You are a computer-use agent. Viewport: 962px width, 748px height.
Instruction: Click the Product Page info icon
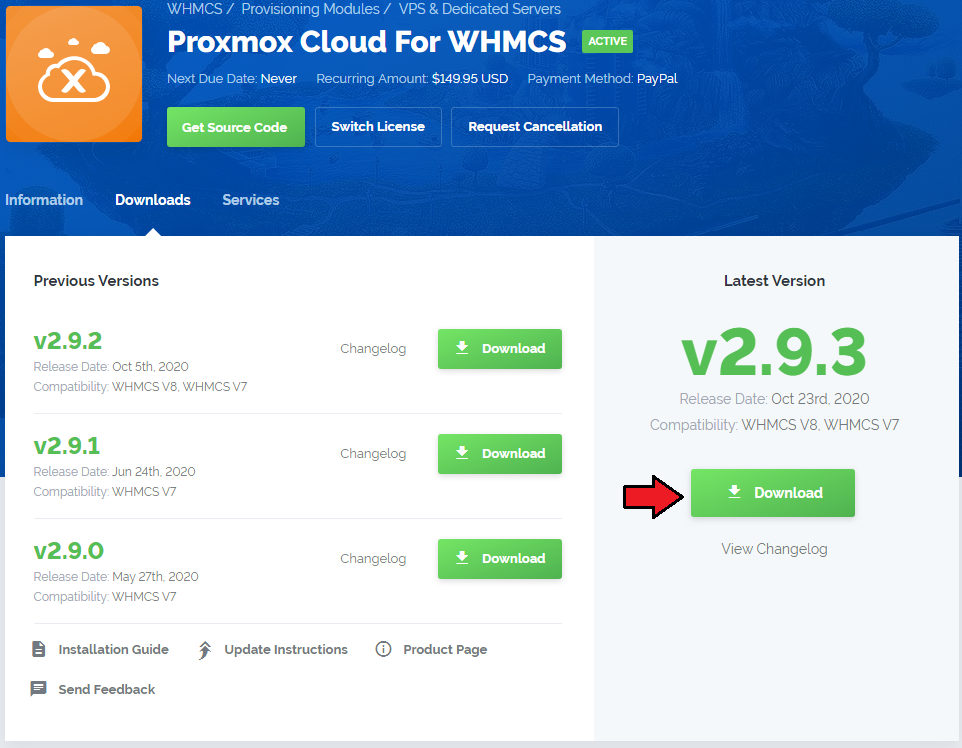coord(383,649)
